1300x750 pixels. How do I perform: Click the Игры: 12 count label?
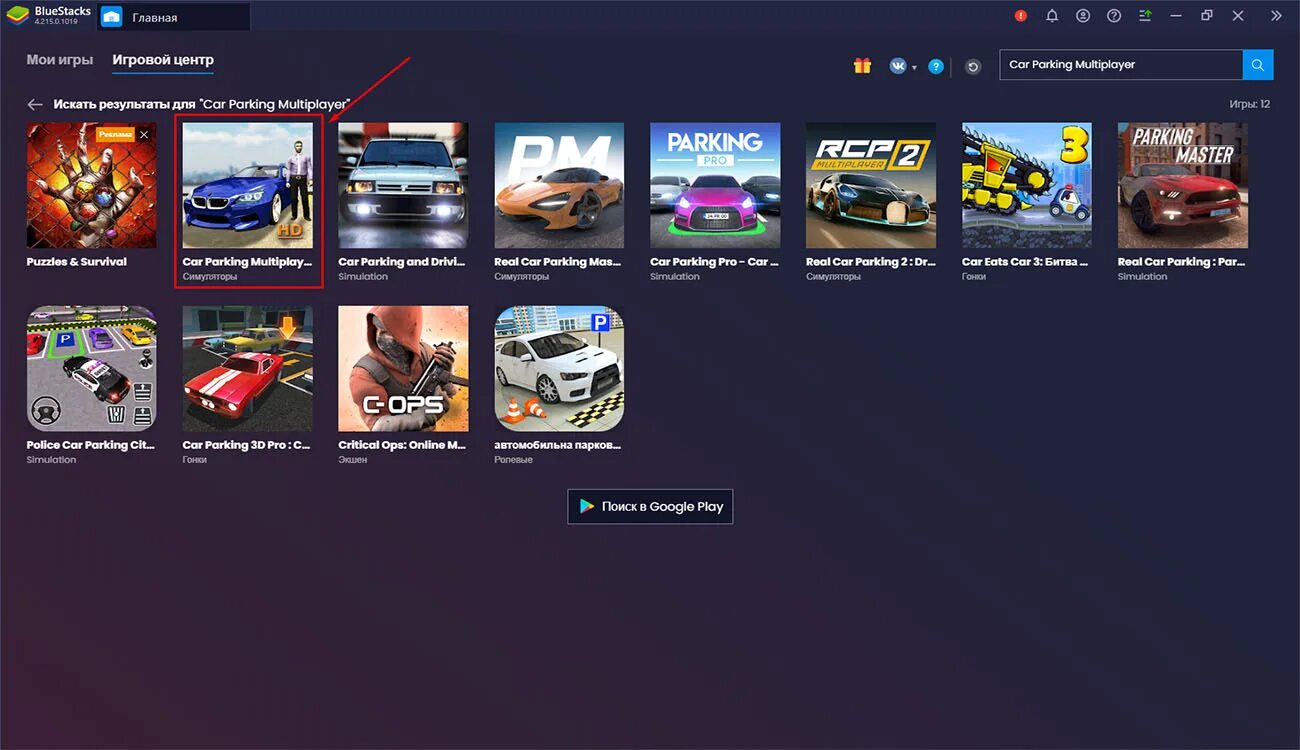(1250, 104)
